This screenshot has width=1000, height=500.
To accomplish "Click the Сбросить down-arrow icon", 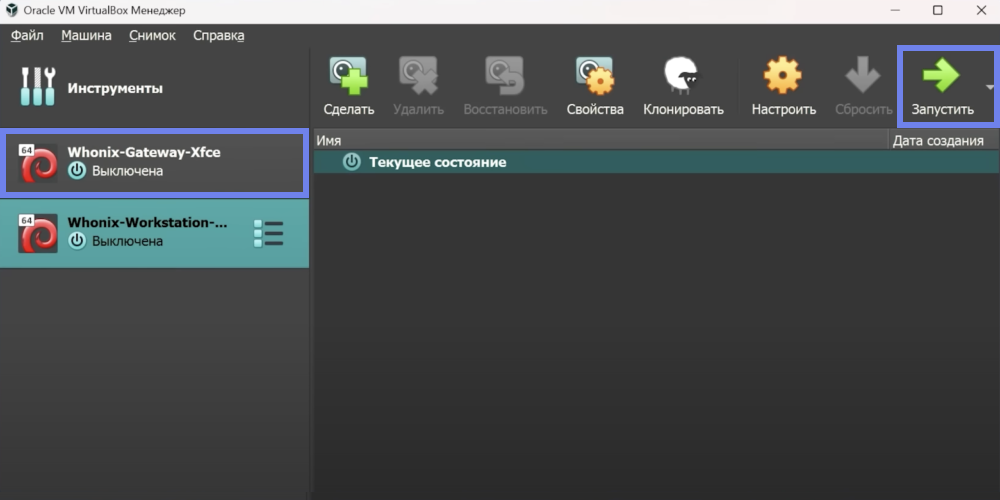I will [x=863, y=76].
